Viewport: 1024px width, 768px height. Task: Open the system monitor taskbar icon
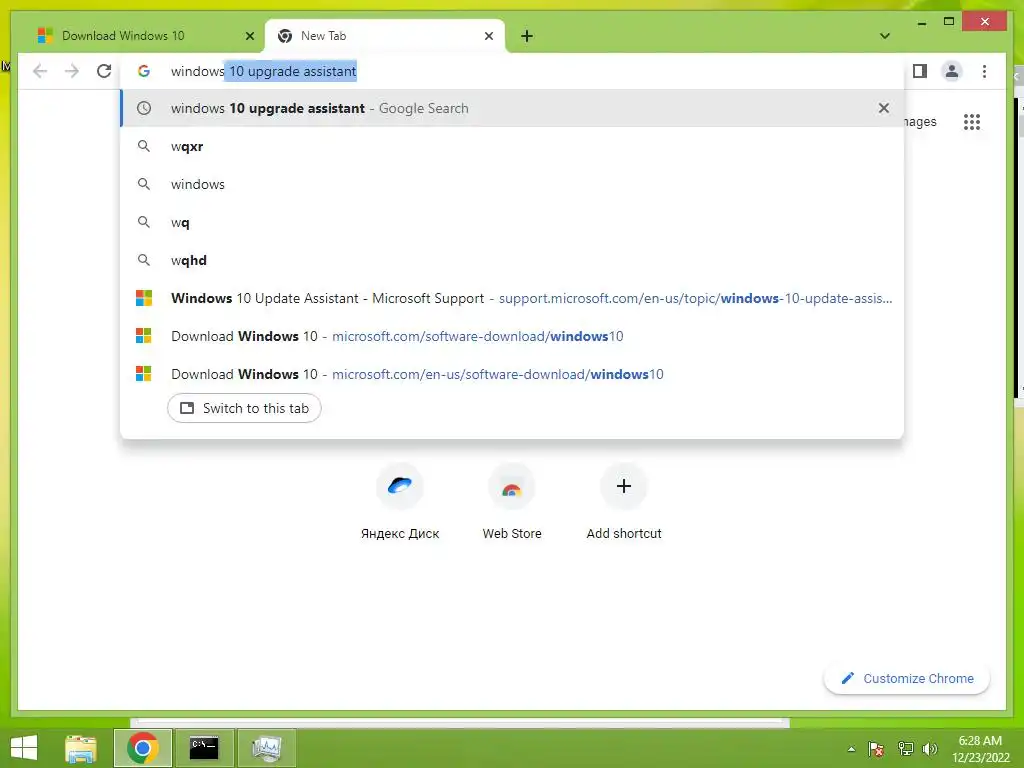pos(266,748)
